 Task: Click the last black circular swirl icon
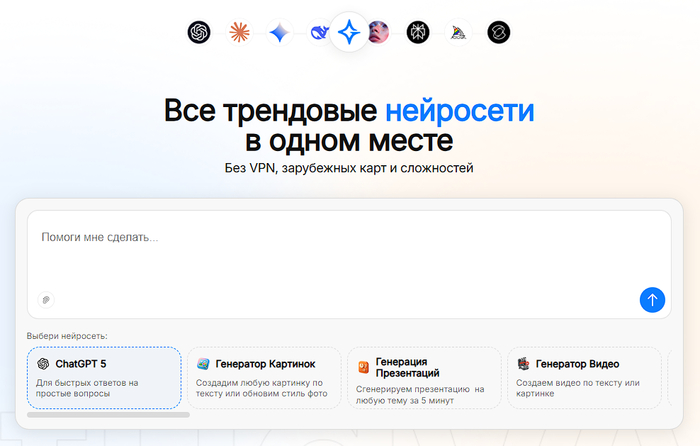click(498, 33)
